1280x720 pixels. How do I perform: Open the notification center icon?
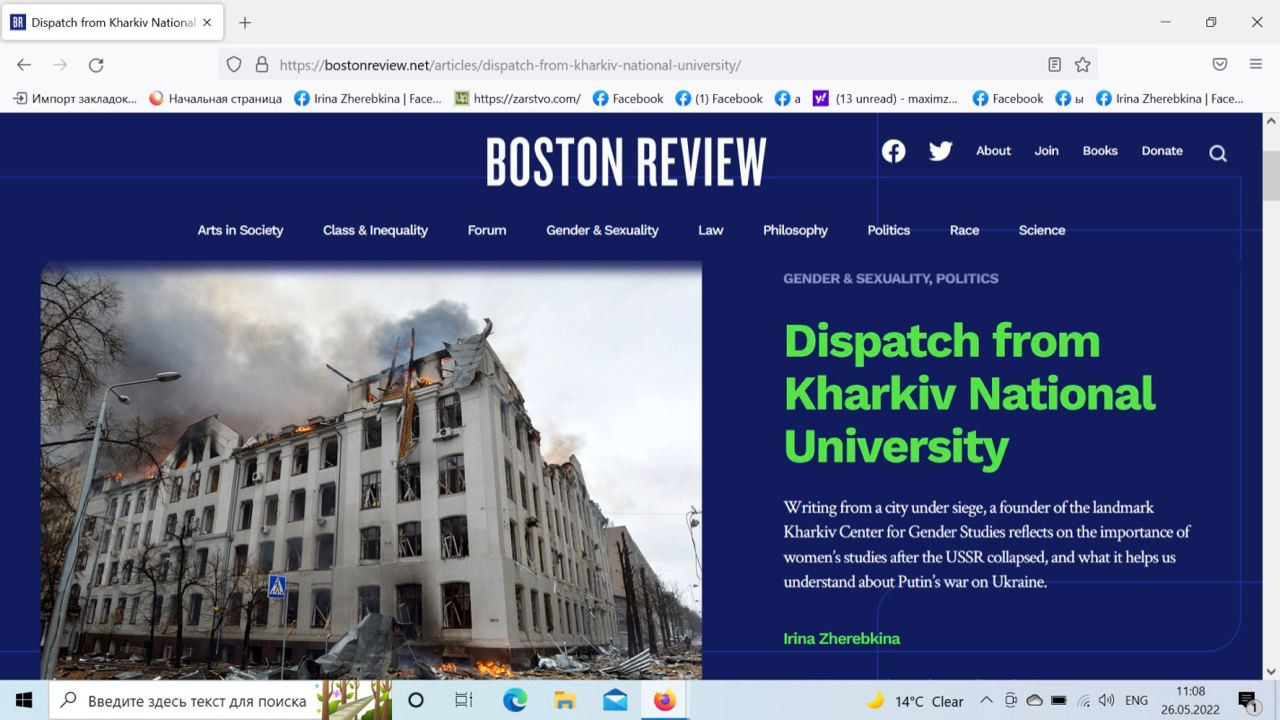tap(1248, 701)
